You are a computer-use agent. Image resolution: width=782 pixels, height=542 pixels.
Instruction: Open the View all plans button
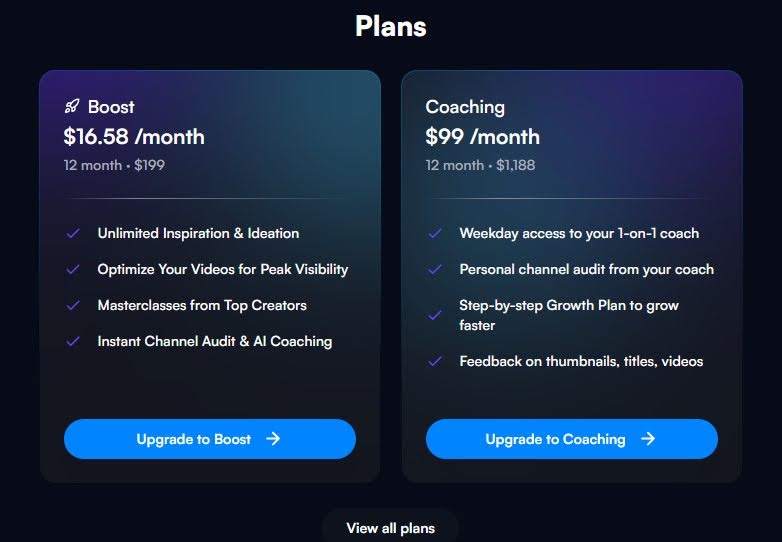(x=390, y=527)
